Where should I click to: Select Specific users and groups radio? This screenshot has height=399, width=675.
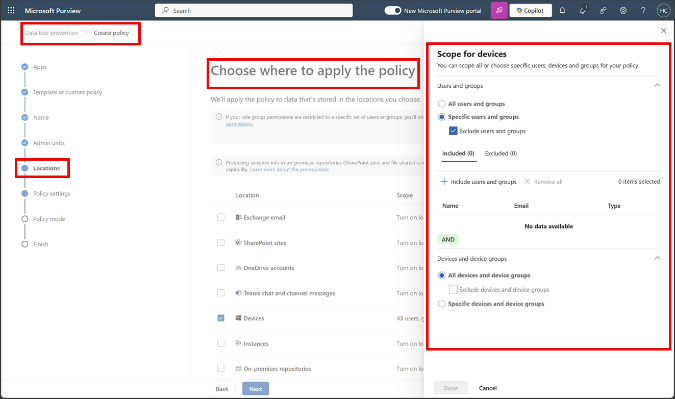[x=441, y=117]
